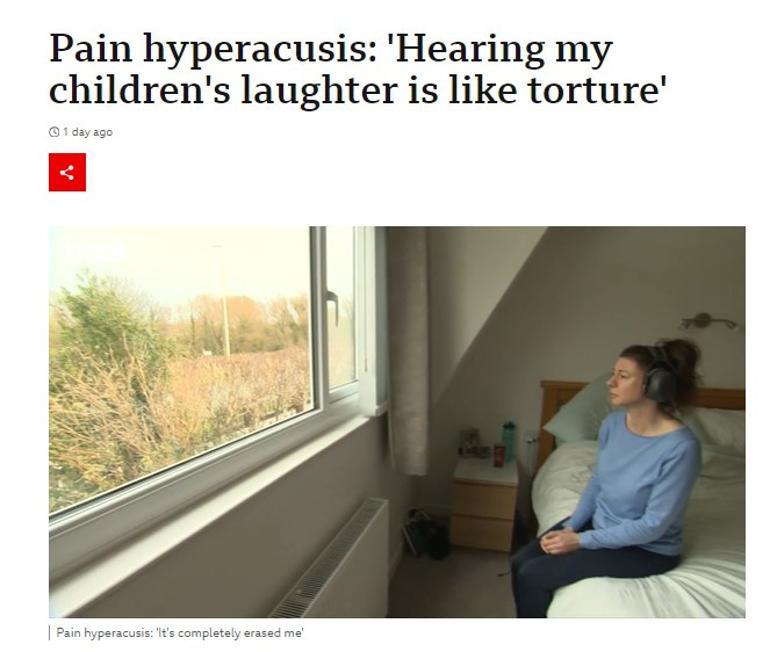Click the vertical bar before the caption
The image size is (770, 652).
(x=50, y=633)
